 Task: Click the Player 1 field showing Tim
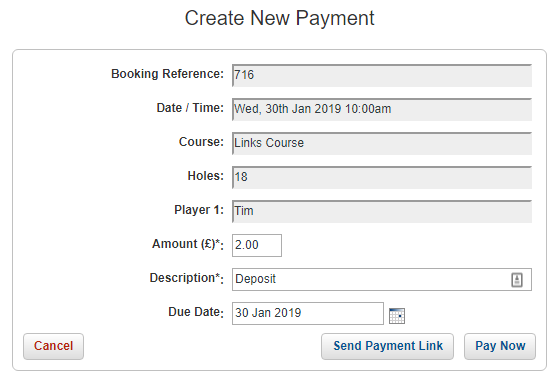382,211
